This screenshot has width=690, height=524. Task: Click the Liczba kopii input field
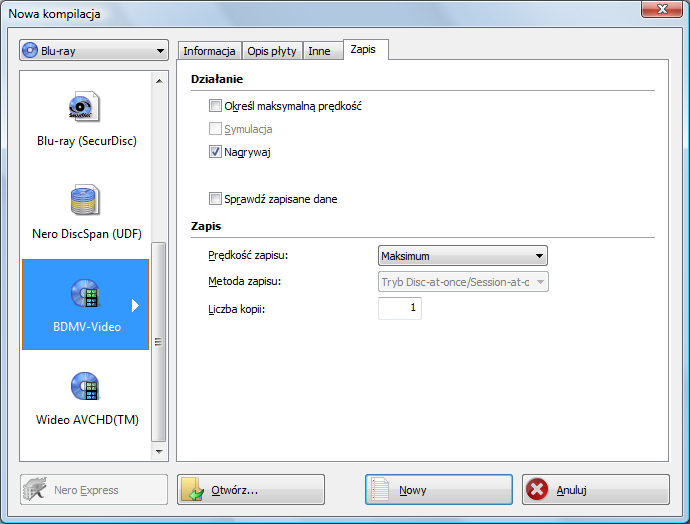(x=400, y=308)
